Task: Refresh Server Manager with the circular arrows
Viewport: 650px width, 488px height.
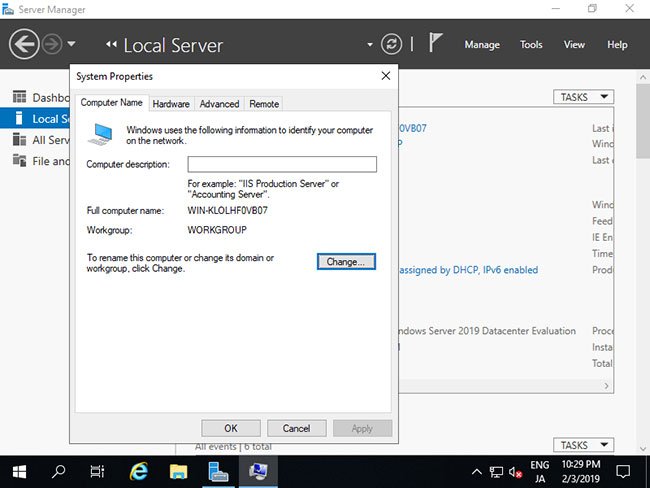Action: pos(391,44)
